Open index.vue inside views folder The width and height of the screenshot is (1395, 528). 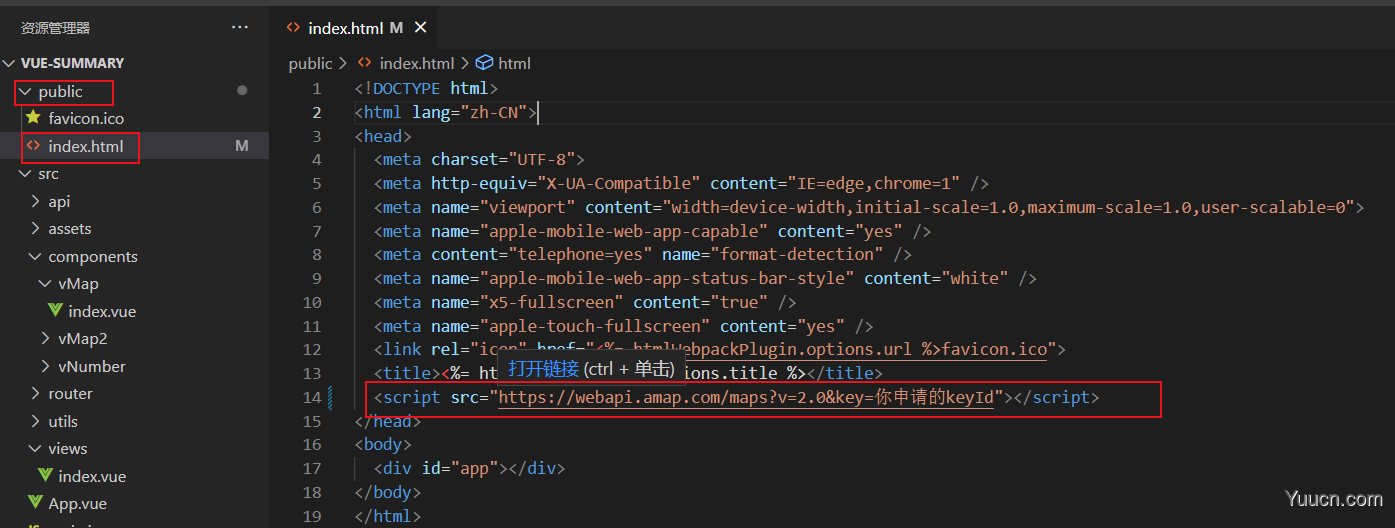(92, 476)
